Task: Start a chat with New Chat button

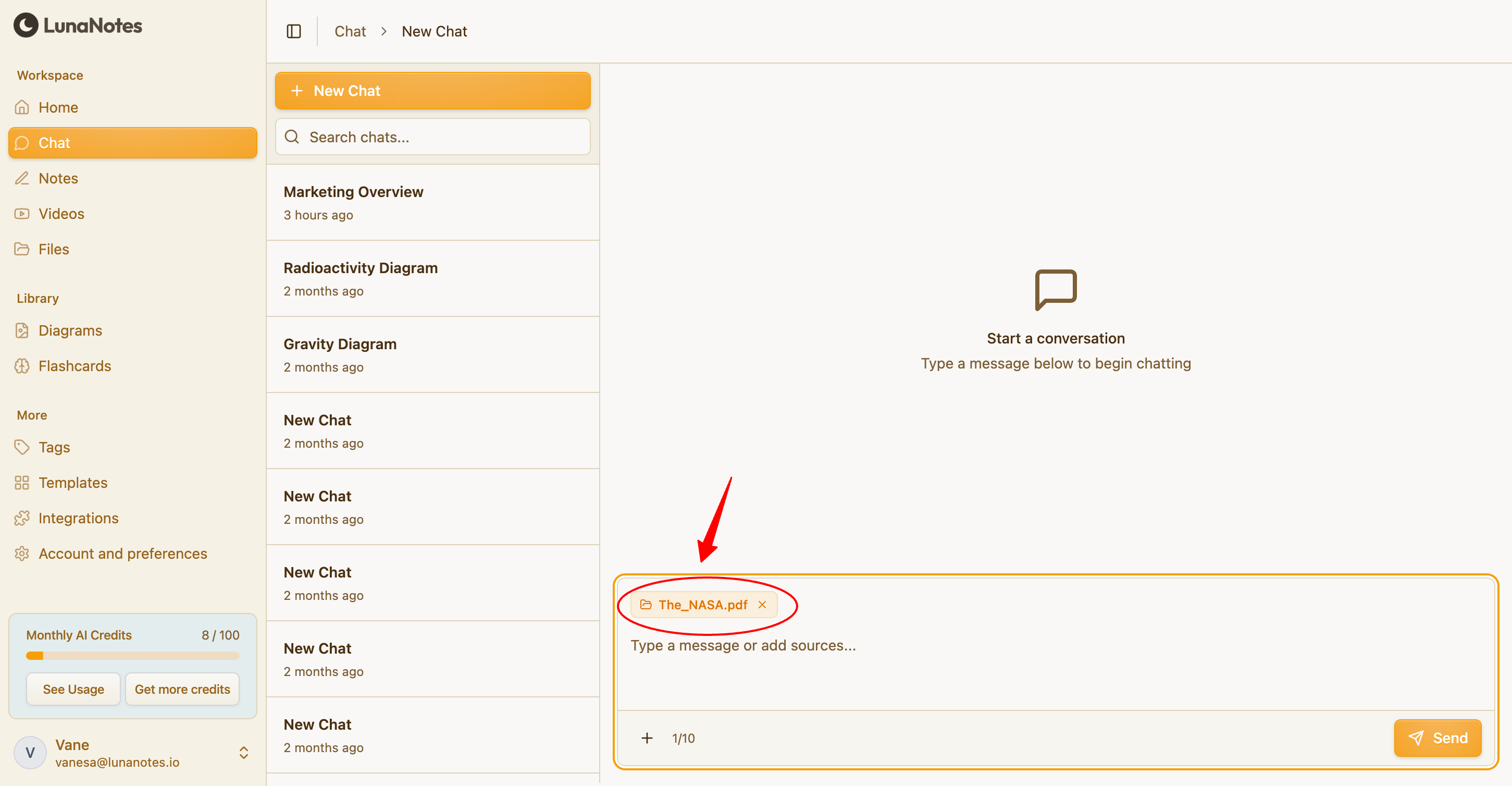Action: (432, 91)
